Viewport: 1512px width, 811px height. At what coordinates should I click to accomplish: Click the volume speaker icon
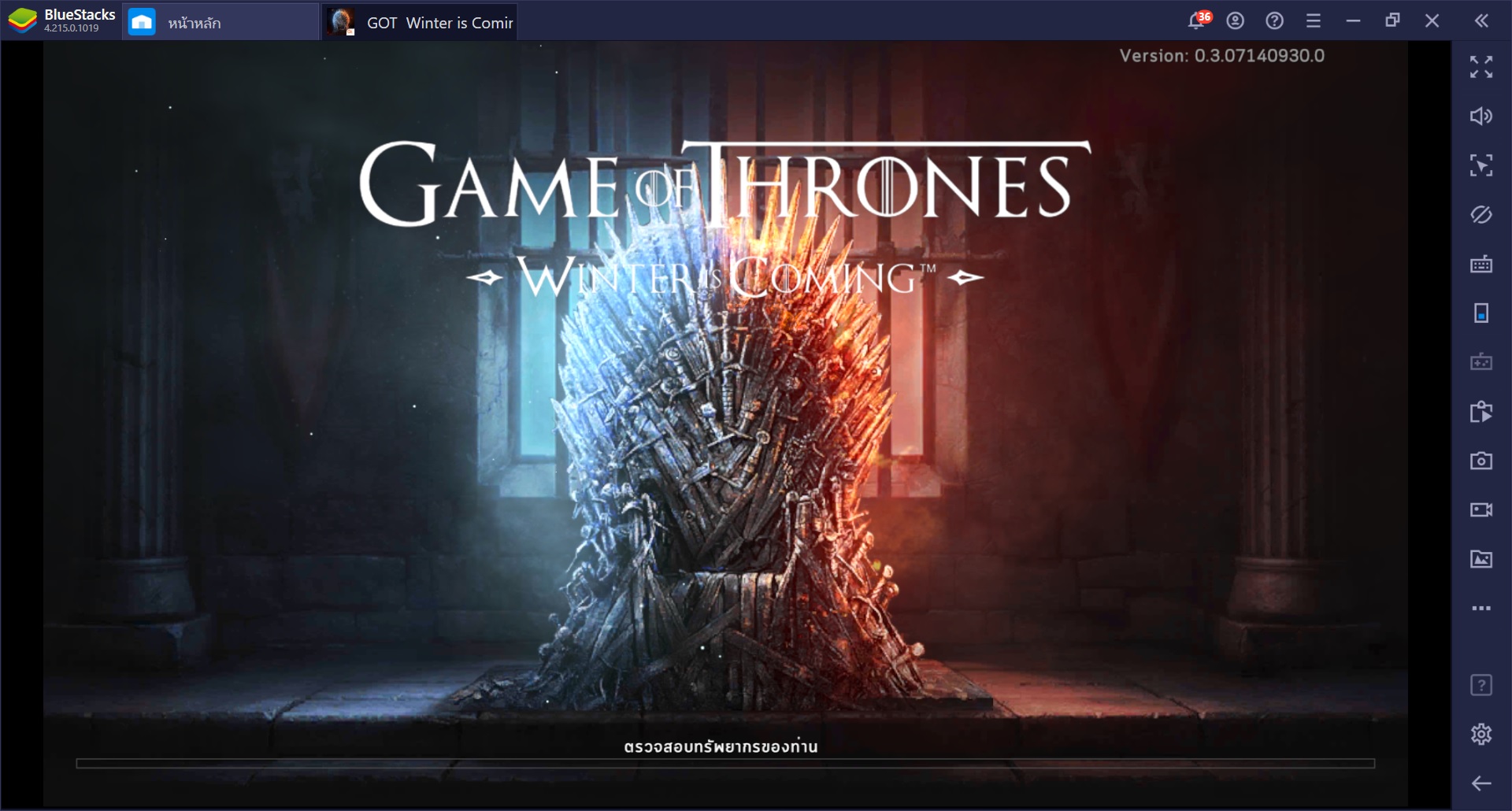click(x=1481, y=117)
